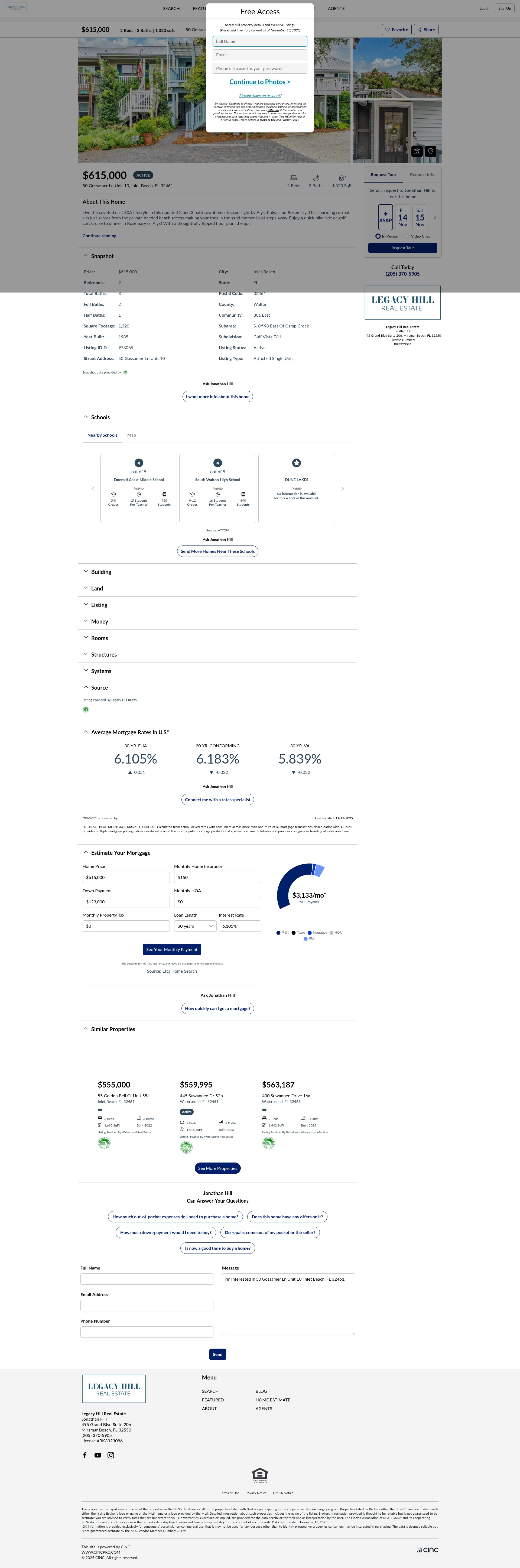Click the MLS badge under Source section
The image size is (520, 1568).
click(86, 709)
